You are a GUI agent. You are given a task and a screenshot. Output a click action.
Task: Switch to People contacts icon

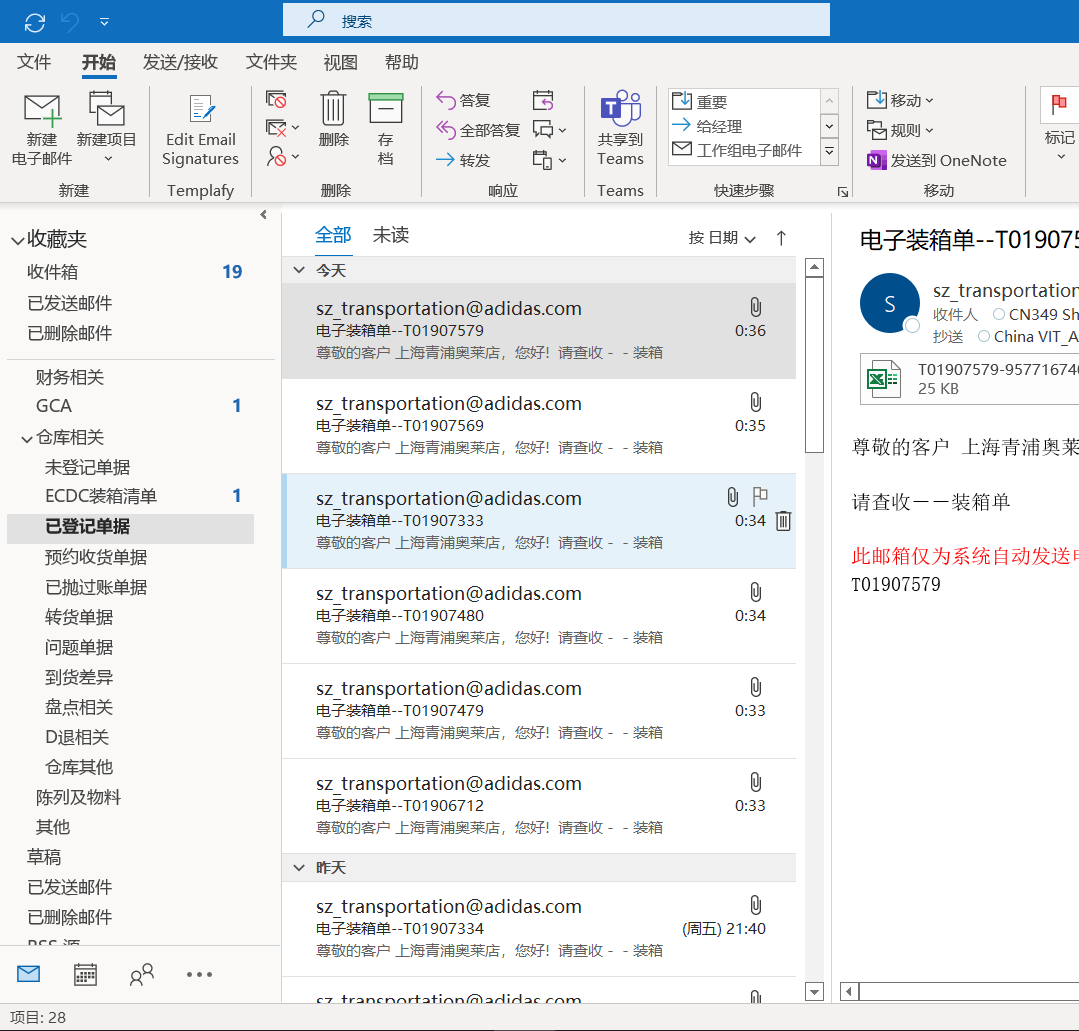click(x=142, y=974)
